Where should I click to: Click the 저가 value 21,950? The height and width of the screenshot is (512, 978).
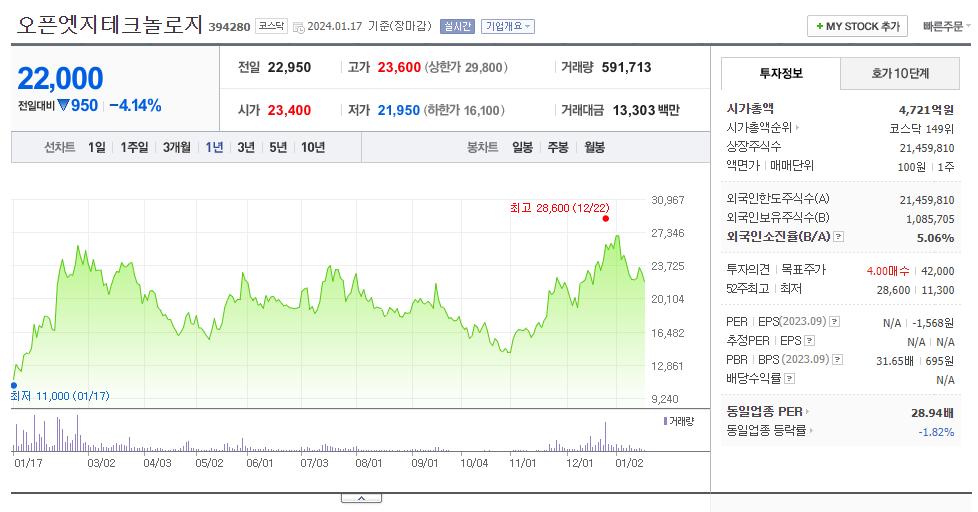click(x=399, y=110)
